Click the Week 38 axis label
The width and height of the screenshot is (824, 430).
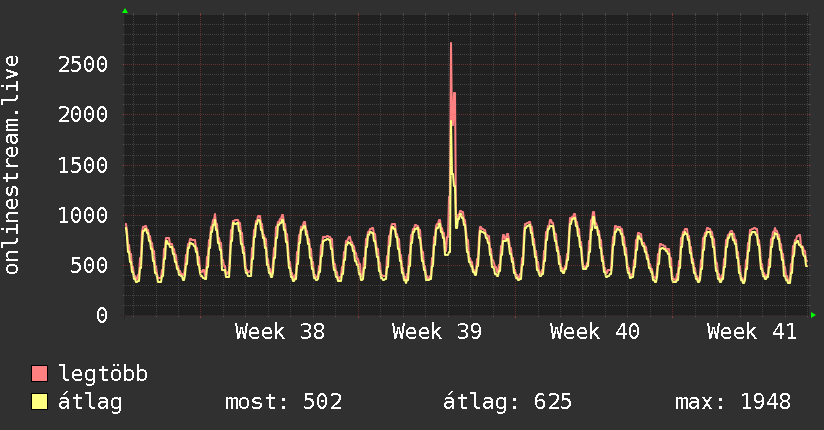(x=280, y=332)
